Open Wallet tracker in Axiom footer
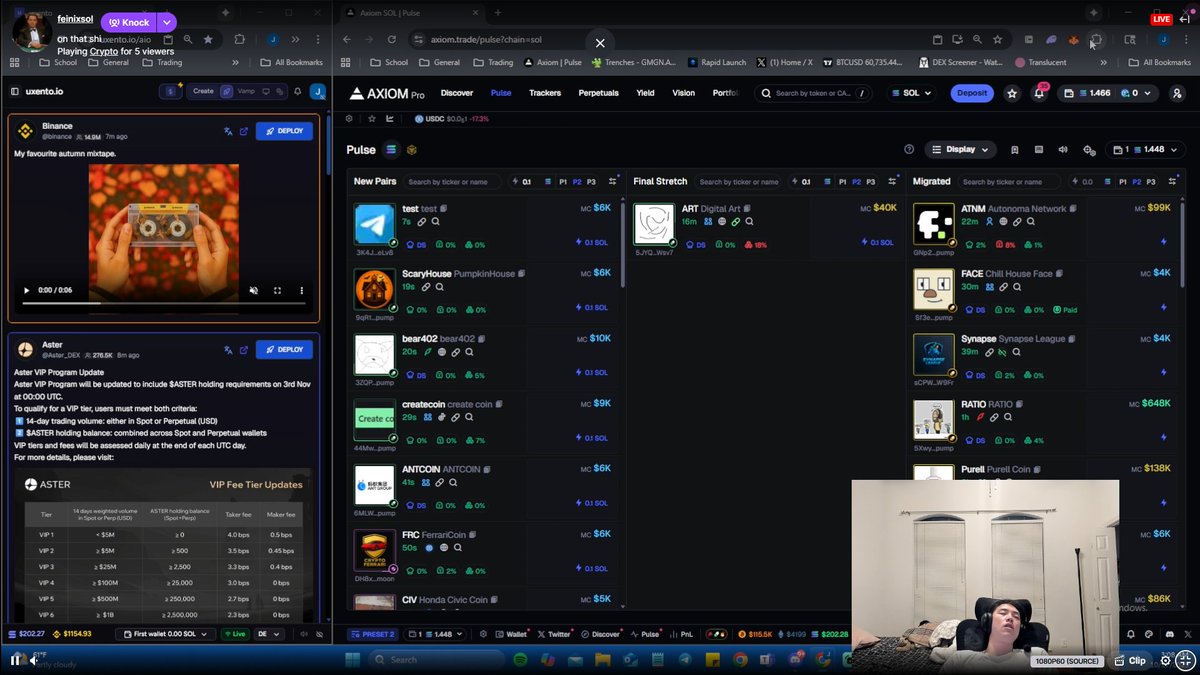The height and width of the screenshot is (675, 1200). pyautogui.click(x=512, y=634)
